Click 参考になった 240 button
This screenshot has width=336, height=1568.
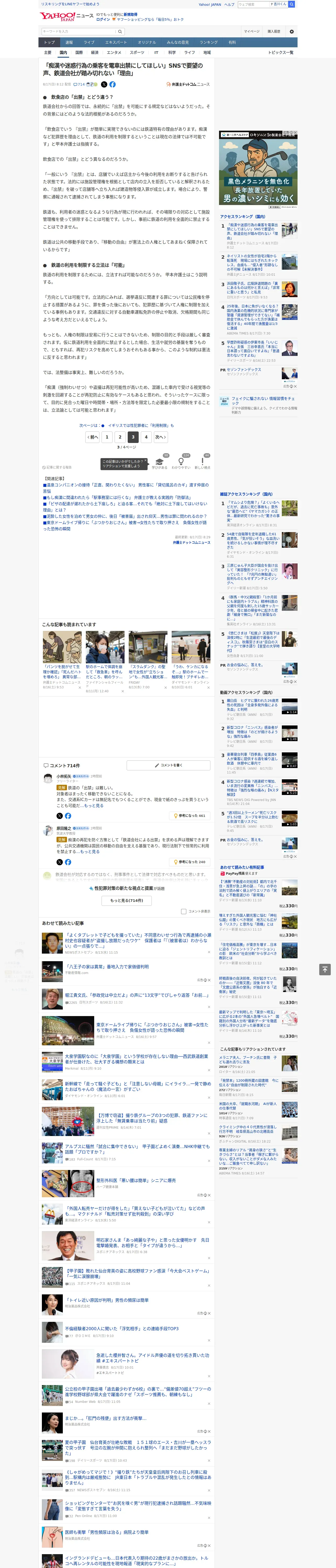pyautogui.click(x=190, y=862)
